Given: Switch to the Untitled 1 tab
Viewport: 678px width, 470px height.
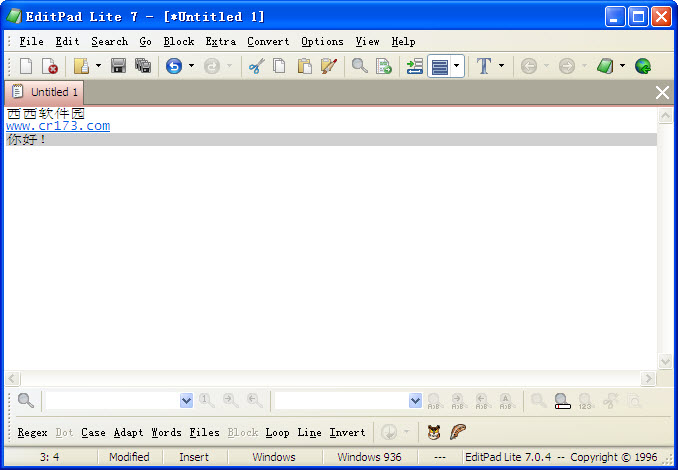Looking at the screenshot, I should pyautogui.click(x=44, y=92).
